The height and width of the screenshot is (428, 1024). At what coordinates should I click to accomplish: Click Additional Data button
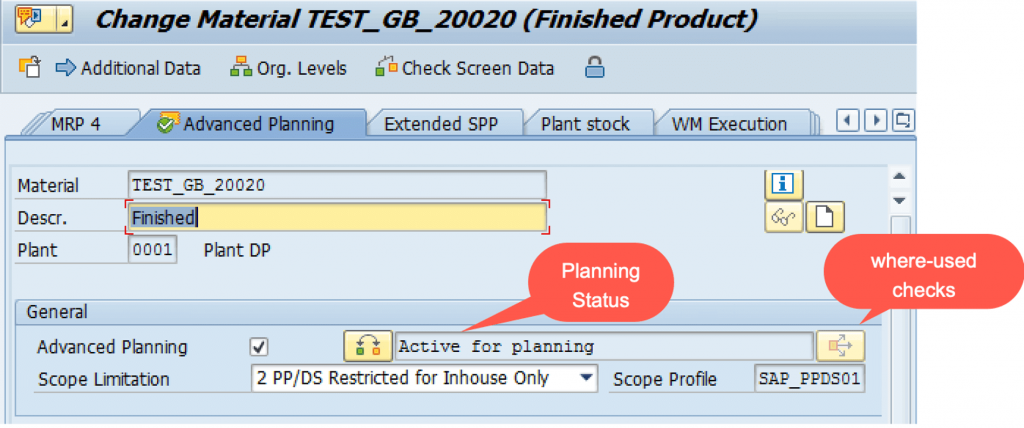coord(129,68)
